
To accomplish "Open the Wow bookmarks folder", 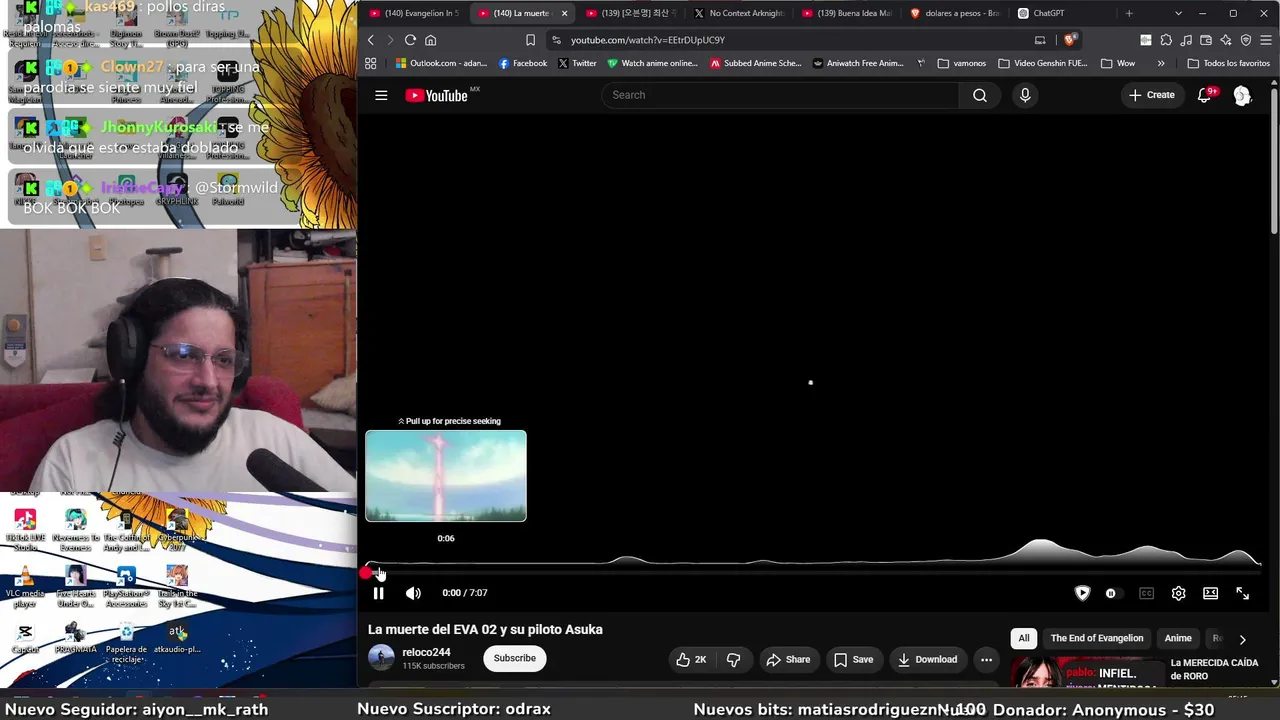I will [x=1118, y=63].
